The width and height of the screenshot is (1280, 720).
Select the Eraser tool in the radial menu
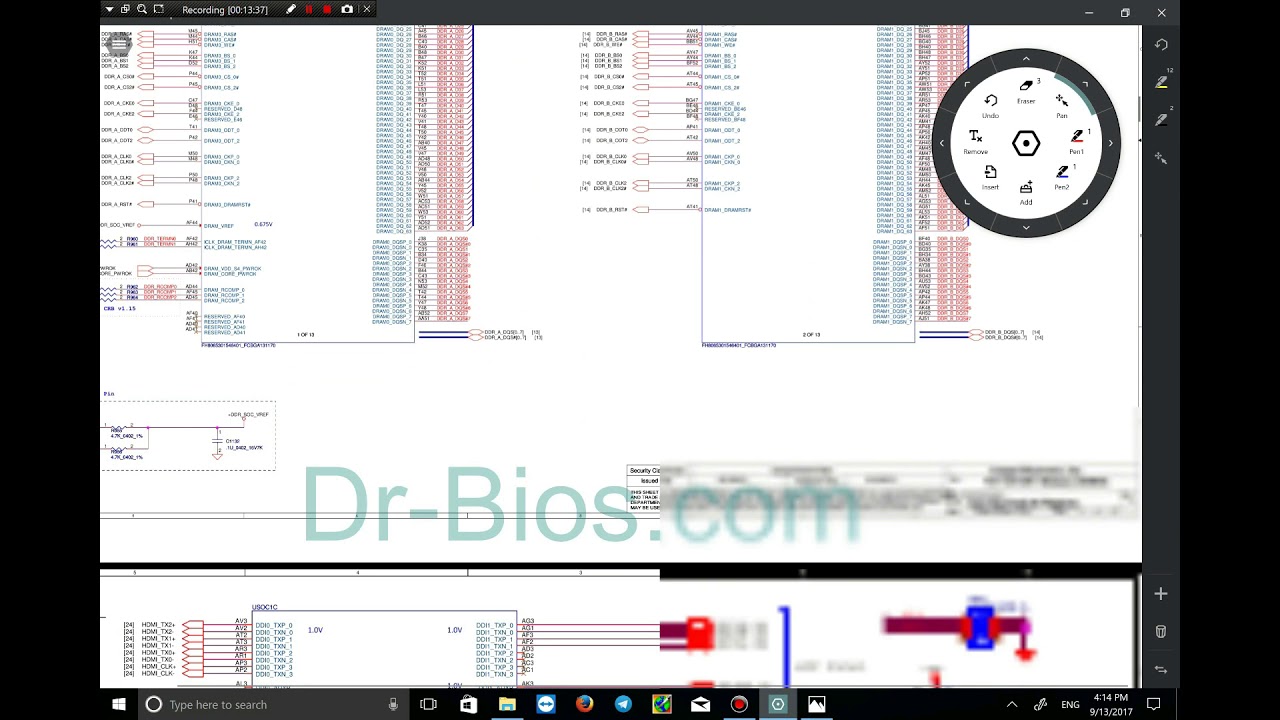coord(1026,89)
